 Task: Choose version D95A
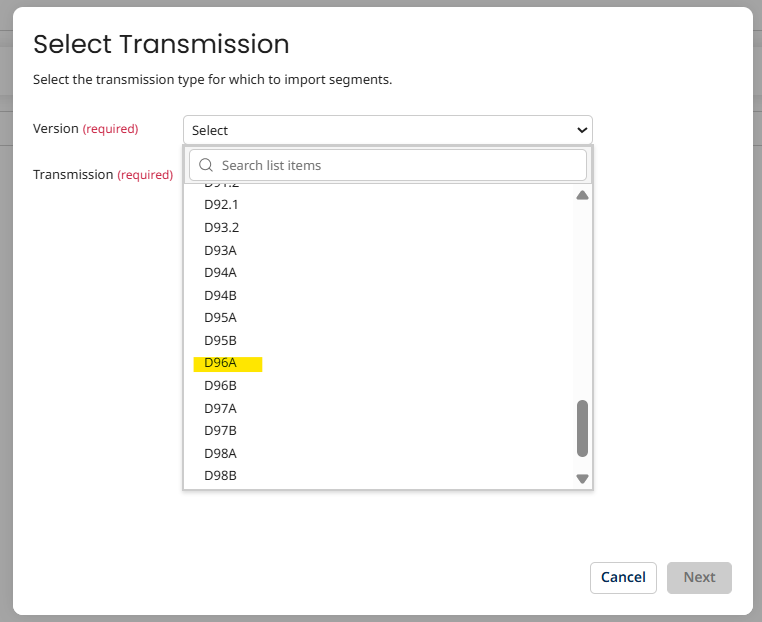tap(221, 317)
